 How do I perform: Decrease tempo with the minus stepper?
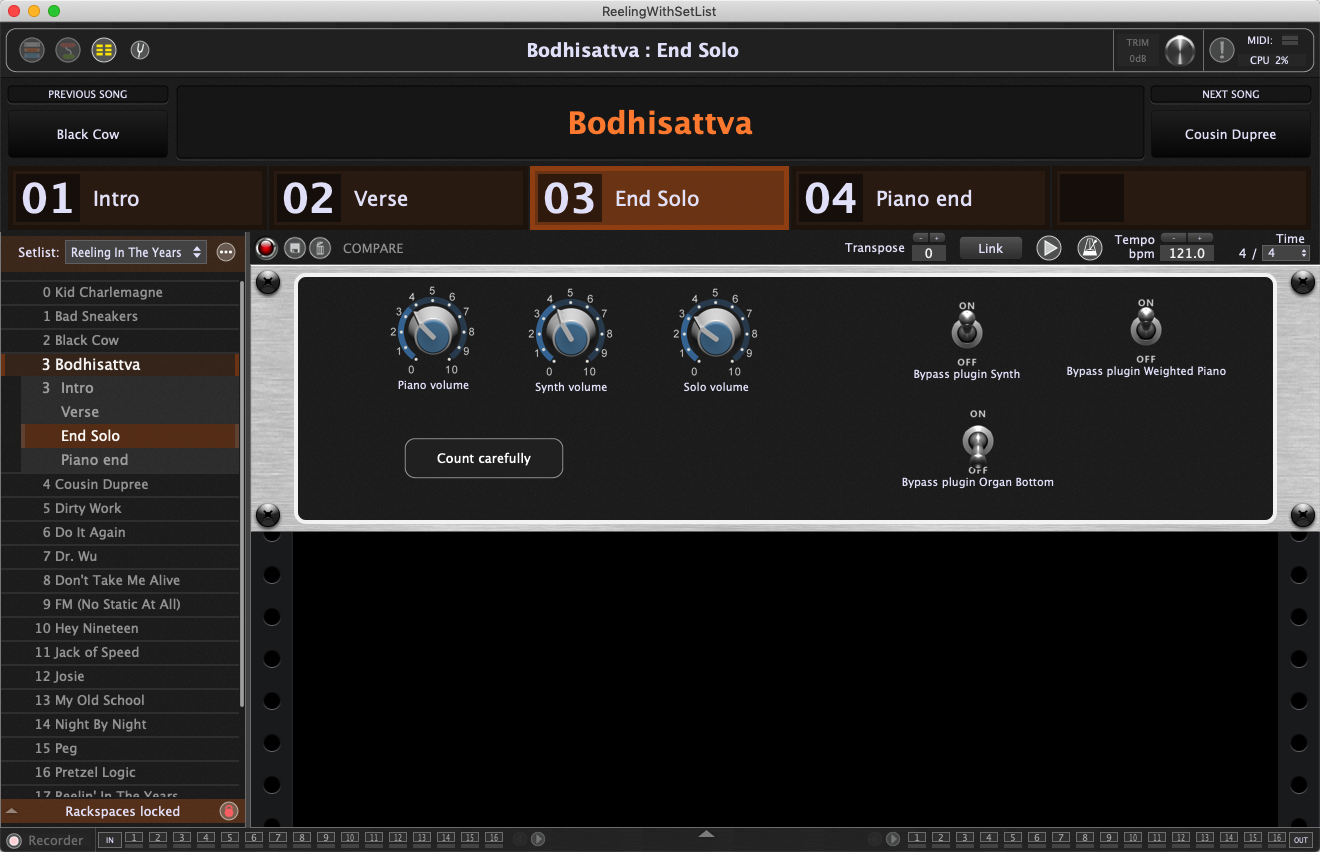pos(1173,238)
